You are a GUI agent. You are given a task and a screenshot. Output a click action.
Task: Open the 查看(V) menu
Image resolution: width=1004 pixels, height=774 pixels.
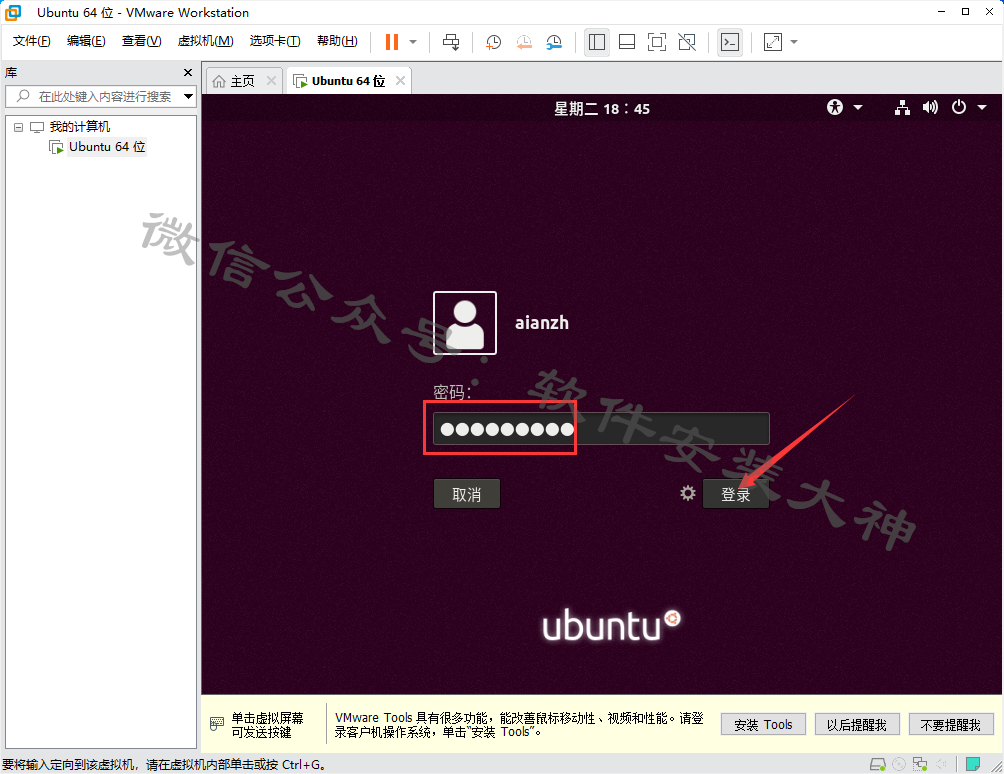tap(142, 42)
